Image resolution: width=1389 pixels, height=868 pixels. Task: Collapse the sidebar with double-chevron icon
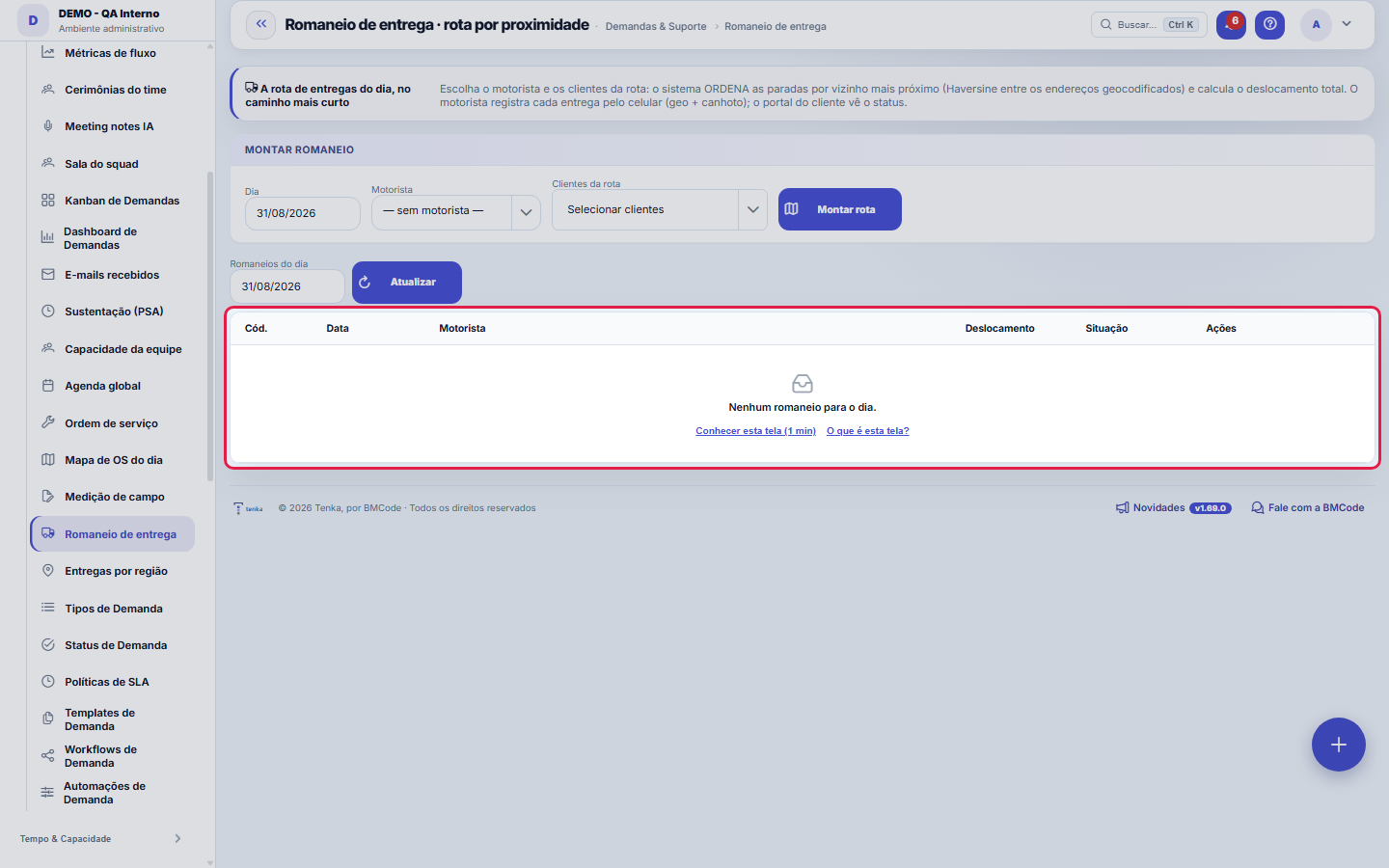coord(261,24)
